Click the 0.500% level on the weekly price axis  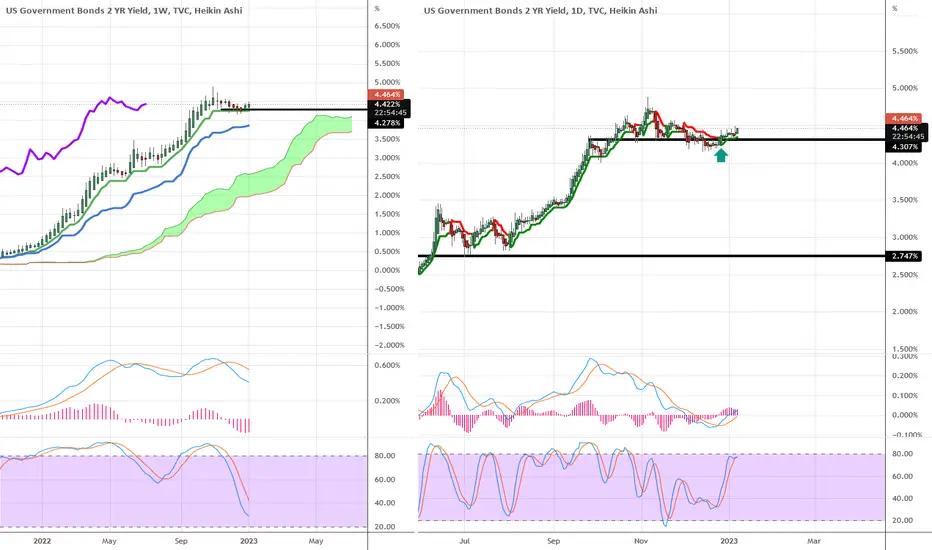click(387, 252)
